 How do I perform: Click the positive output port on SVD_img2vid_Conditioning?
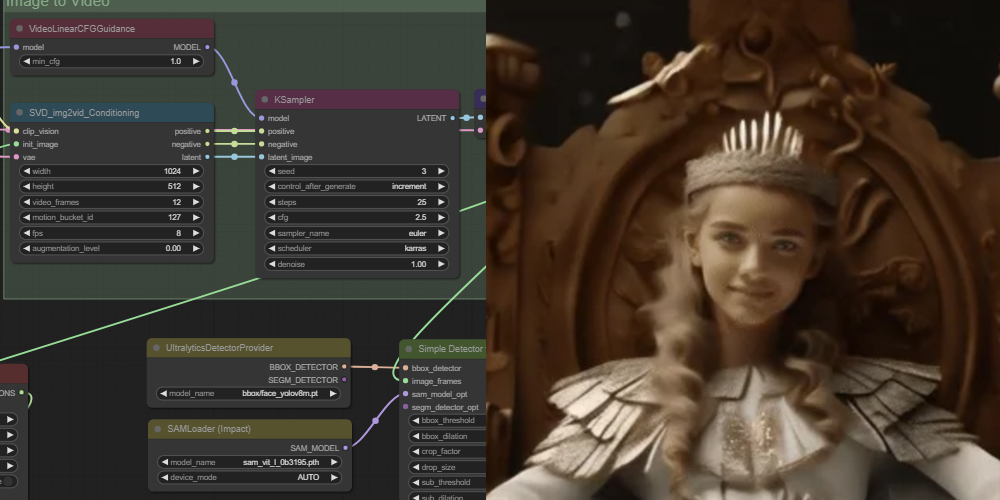207,131
